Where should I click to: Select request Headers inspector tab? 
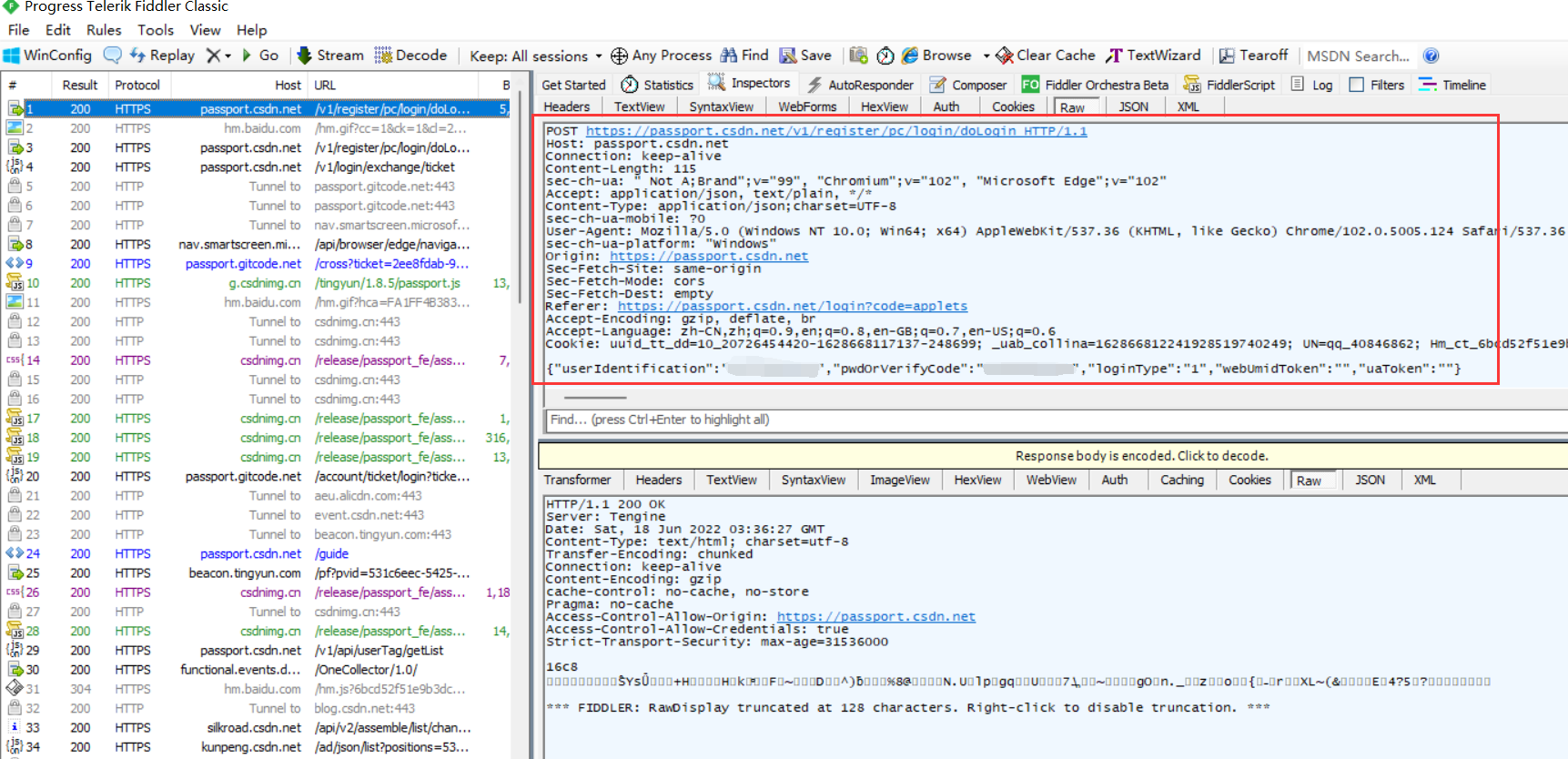click(566, 106)
